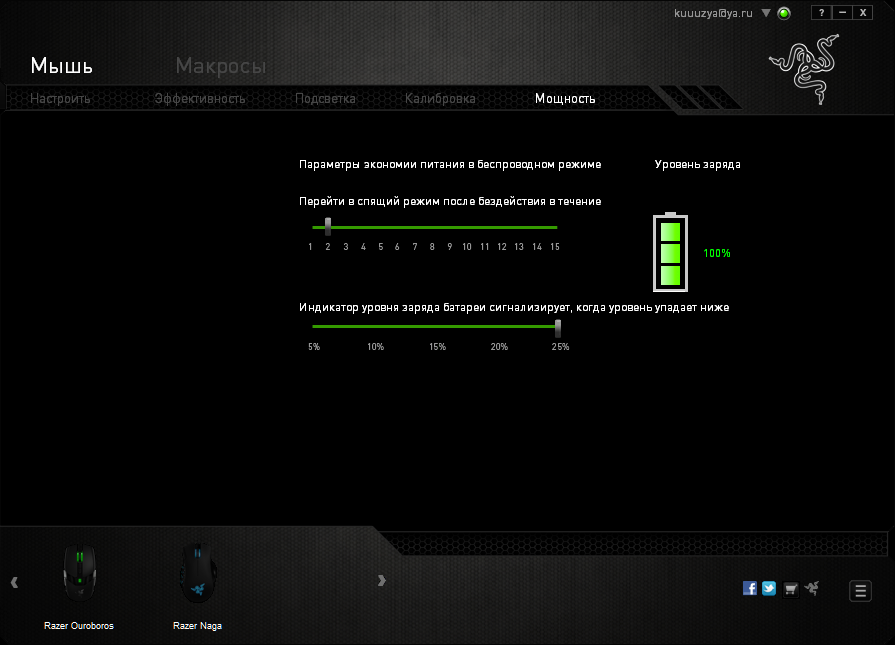
Task: Click the green online status indicator
Action: point(784,13)
